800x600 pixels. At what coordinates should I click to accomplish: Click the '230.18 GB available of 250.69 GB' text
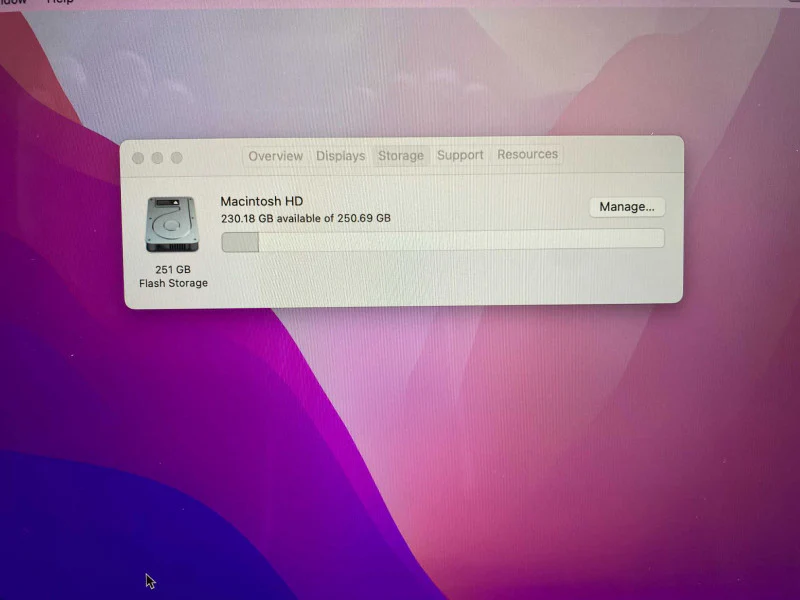click(306, 218)
